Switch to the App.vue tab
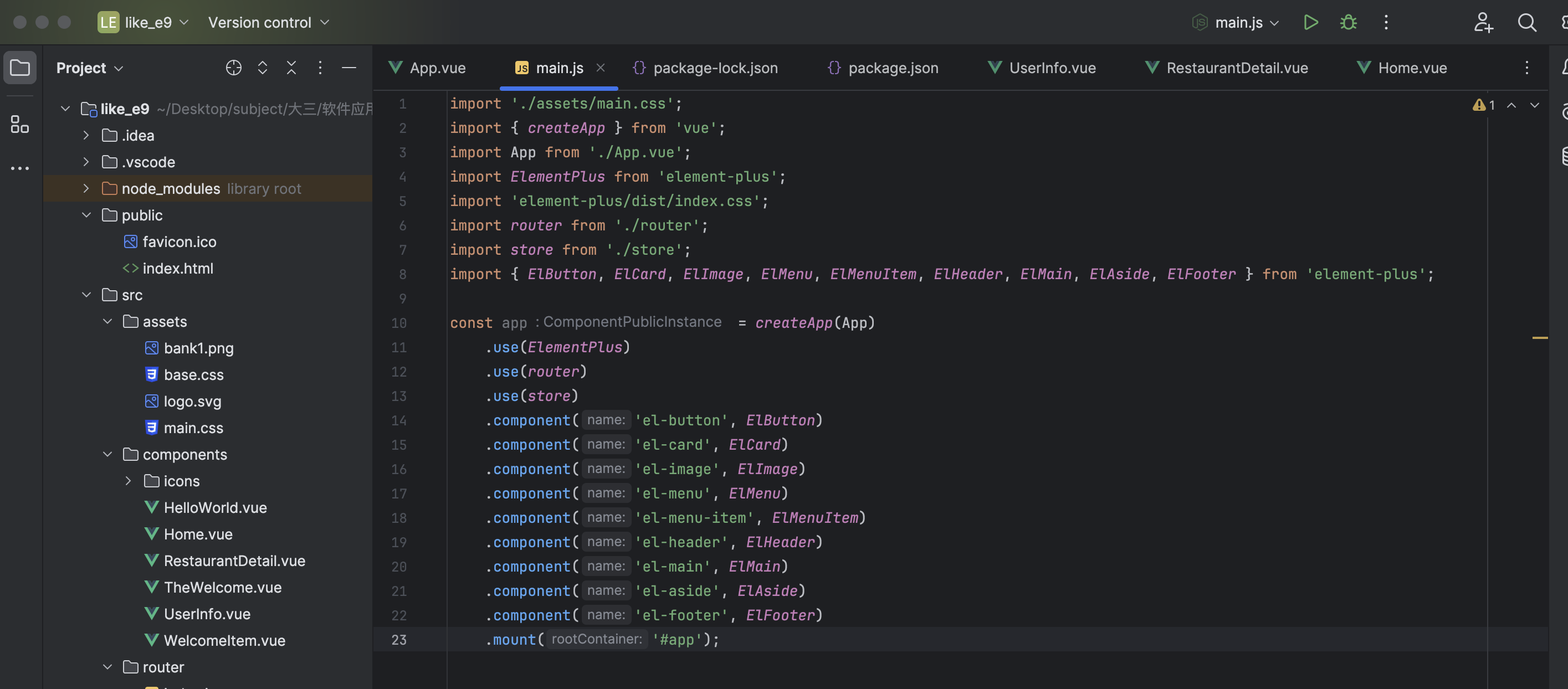This screenshot has width=1568, height=689. coord(427,68)
